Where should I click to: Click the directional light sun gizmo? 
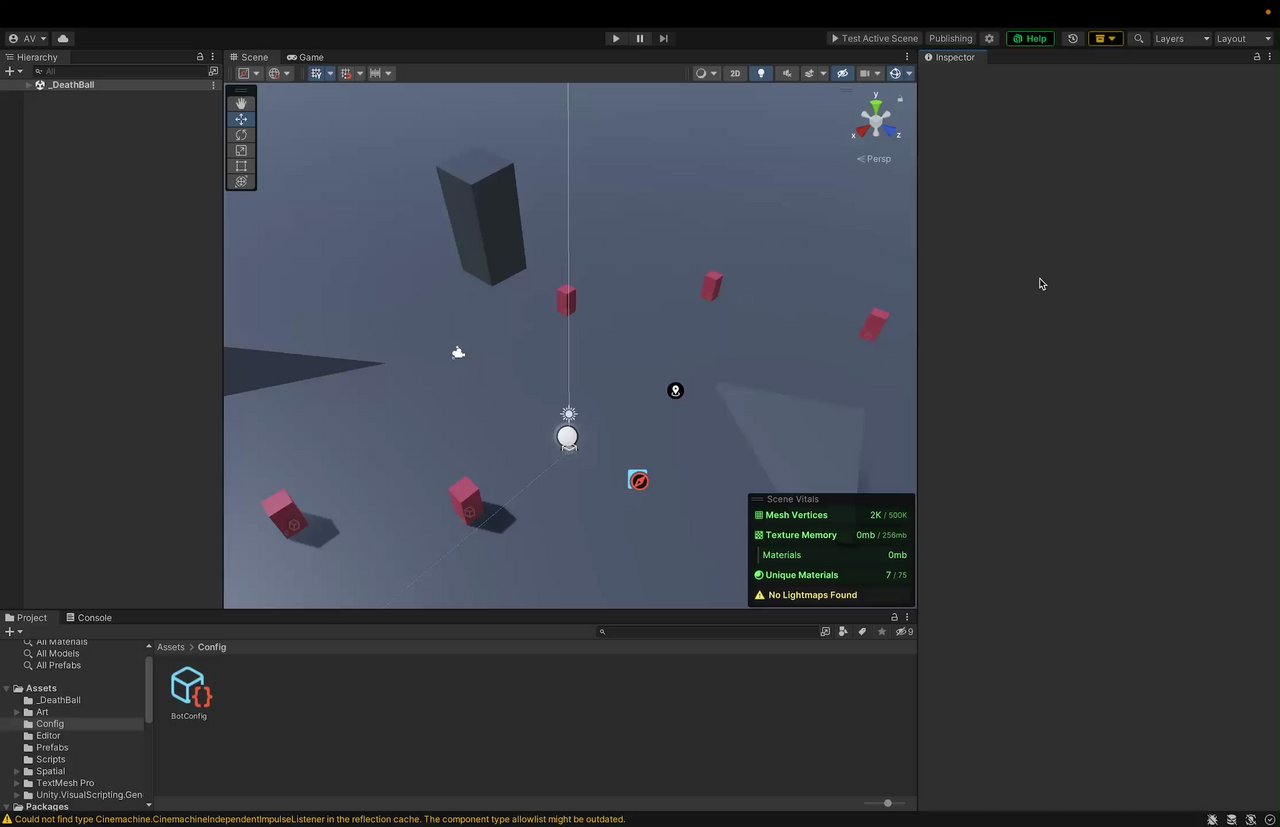[569, 413]
